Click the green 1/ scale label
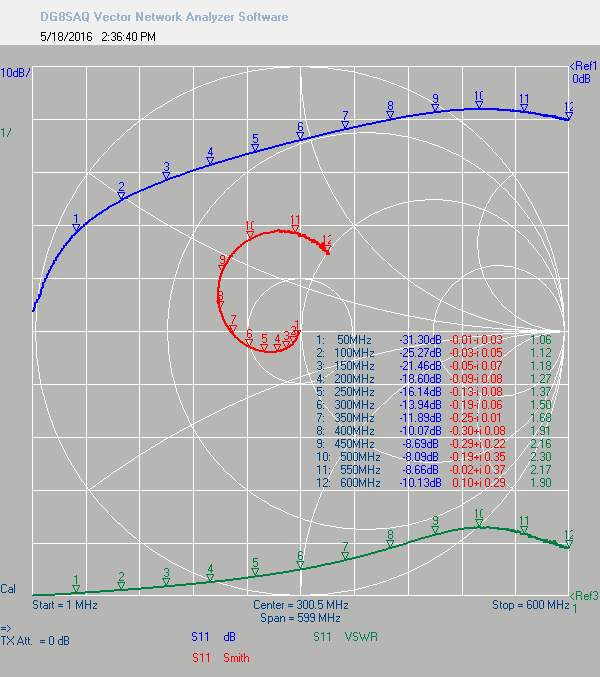 click(x=6, y=133)
